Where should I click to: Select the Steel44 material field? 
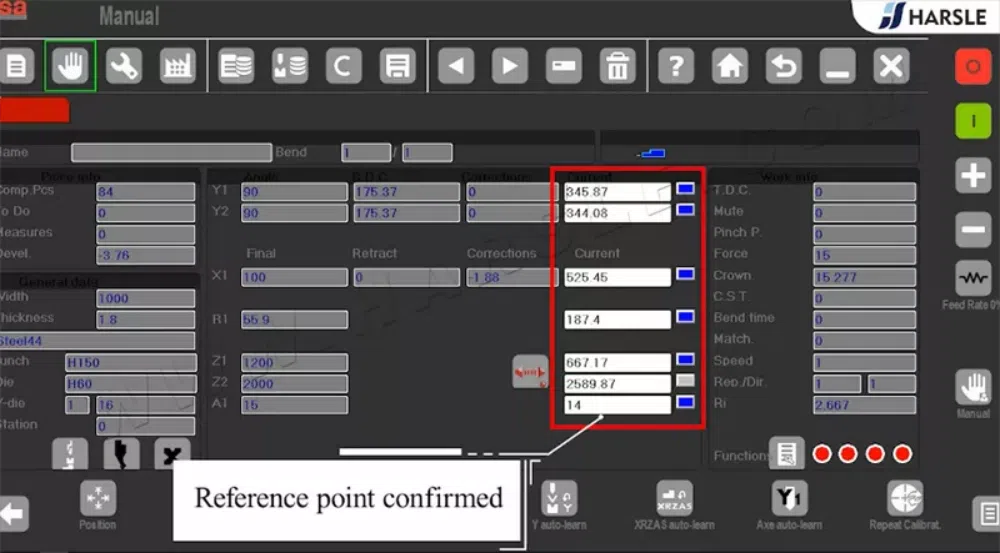pyautogui.click(x=97, y=341)
